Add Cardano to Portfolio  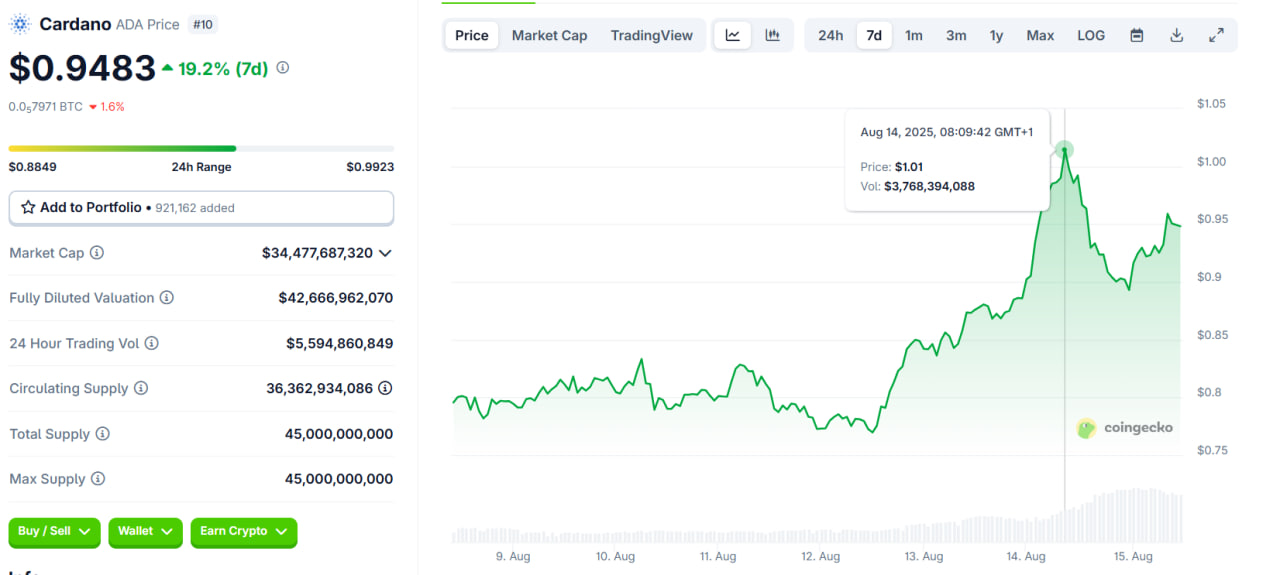tap(201, 208)
